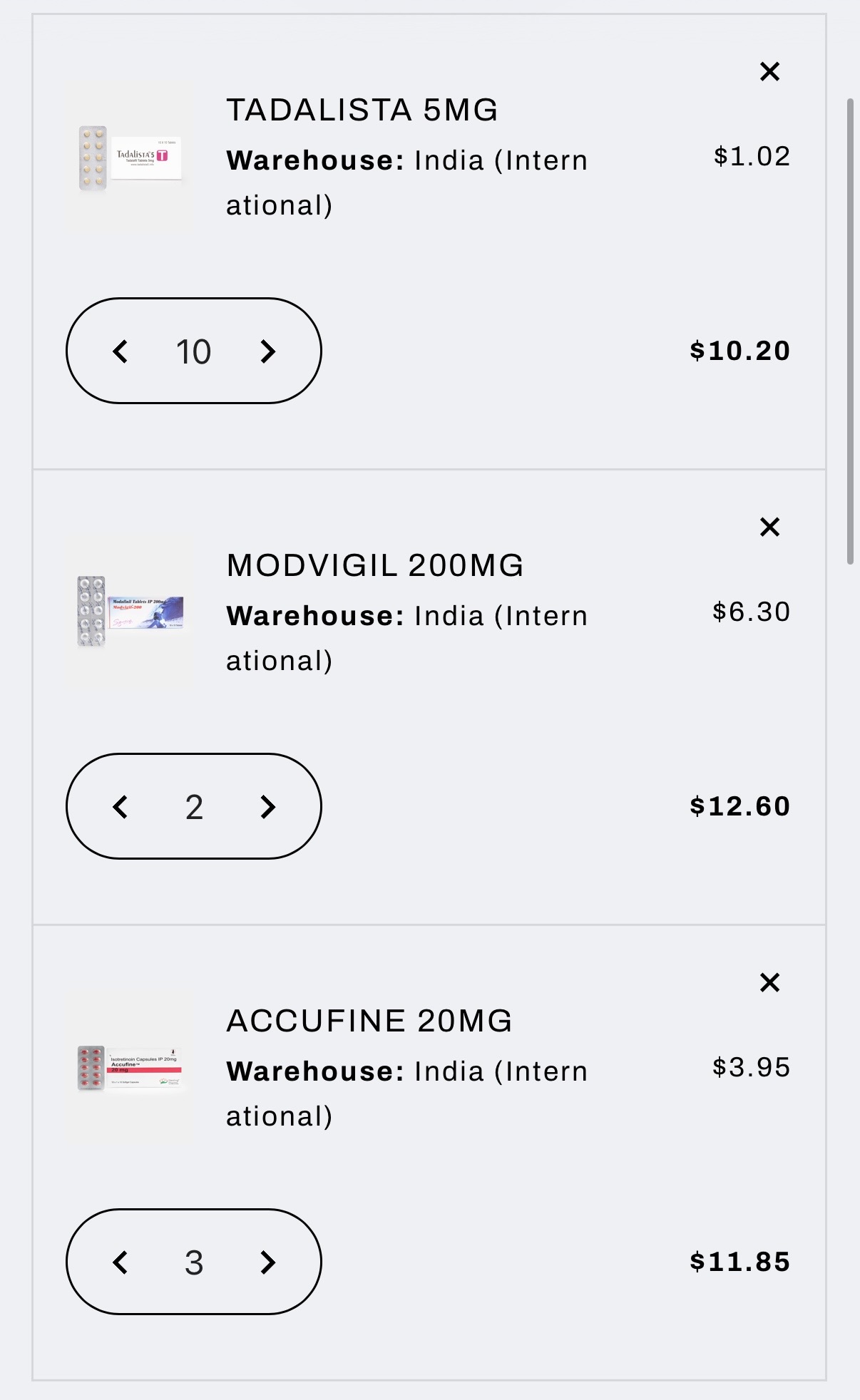
Task: Click the cart list scrollbar
Action: coord(850,331)
